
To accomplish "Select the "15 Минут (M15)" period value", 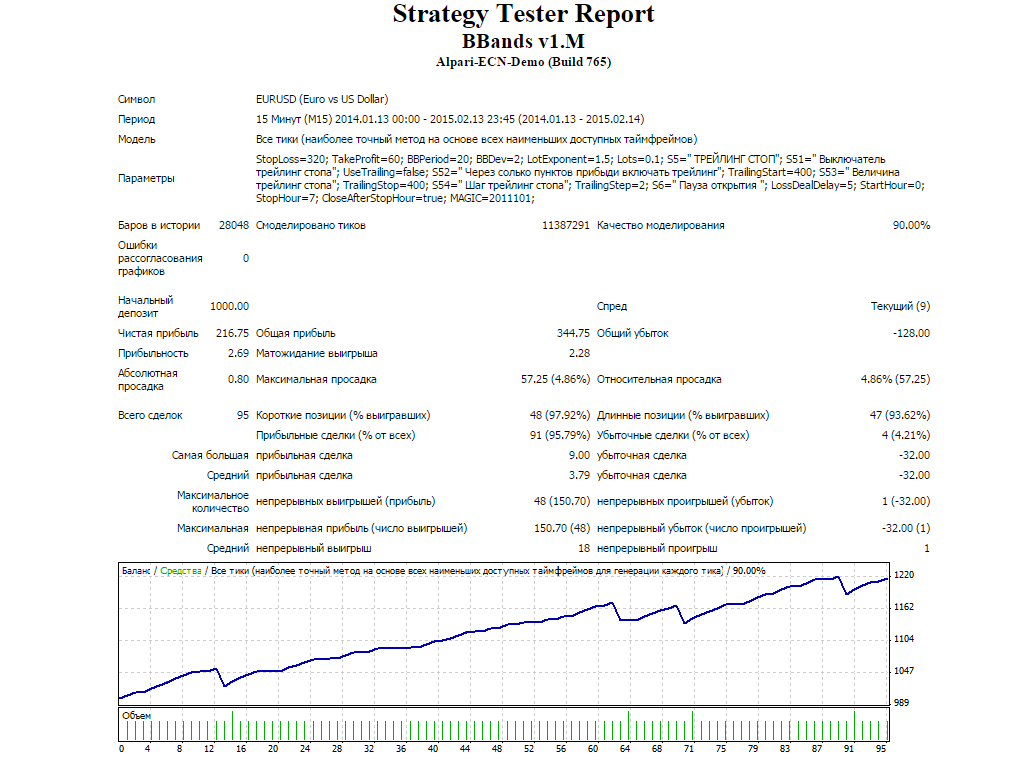I will [x=294, y=119].
